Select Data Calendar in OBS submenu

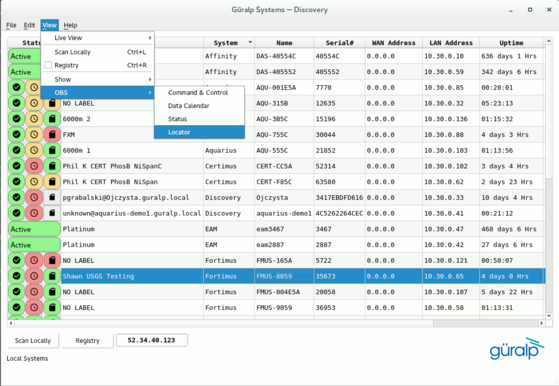pos(199,106)
